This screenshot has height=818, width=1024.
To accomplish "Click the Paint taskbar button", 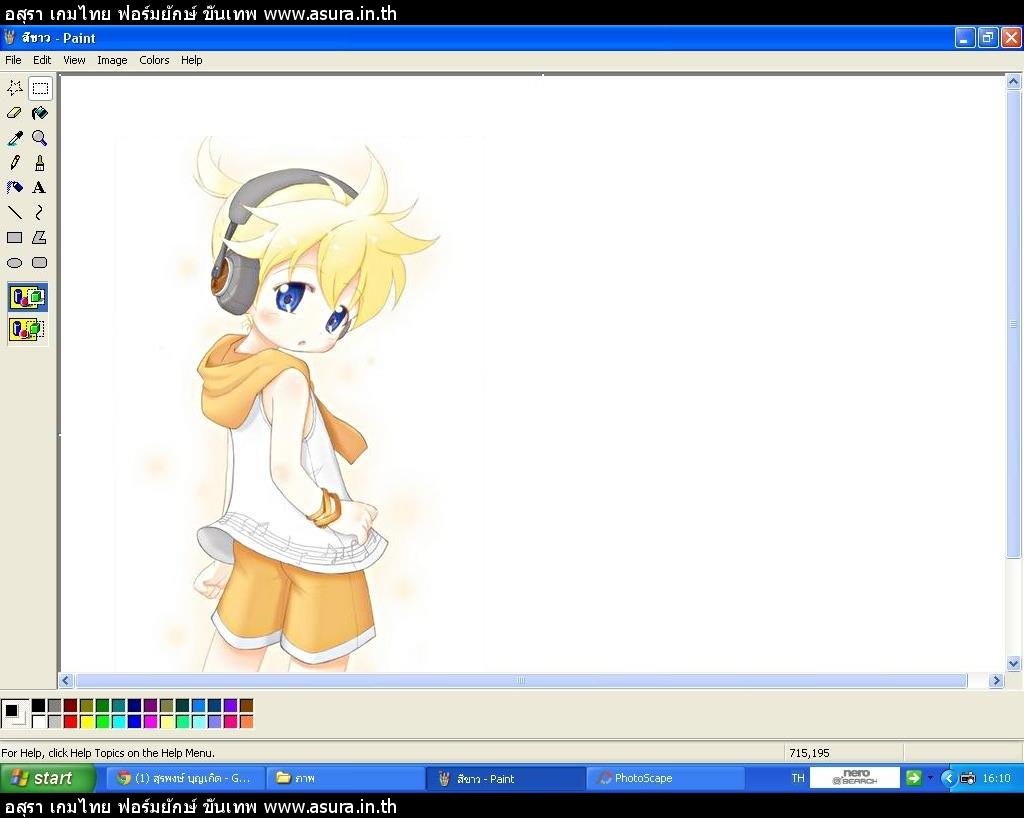I will (506, 778).
